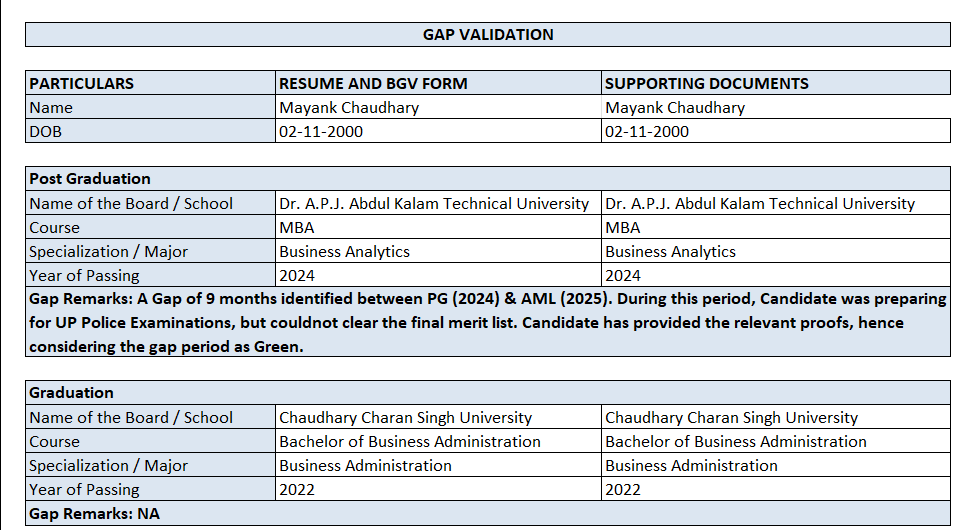Select the PARTICULARS header cell
This screenshot has height=530, width=957.
(82, 84)
